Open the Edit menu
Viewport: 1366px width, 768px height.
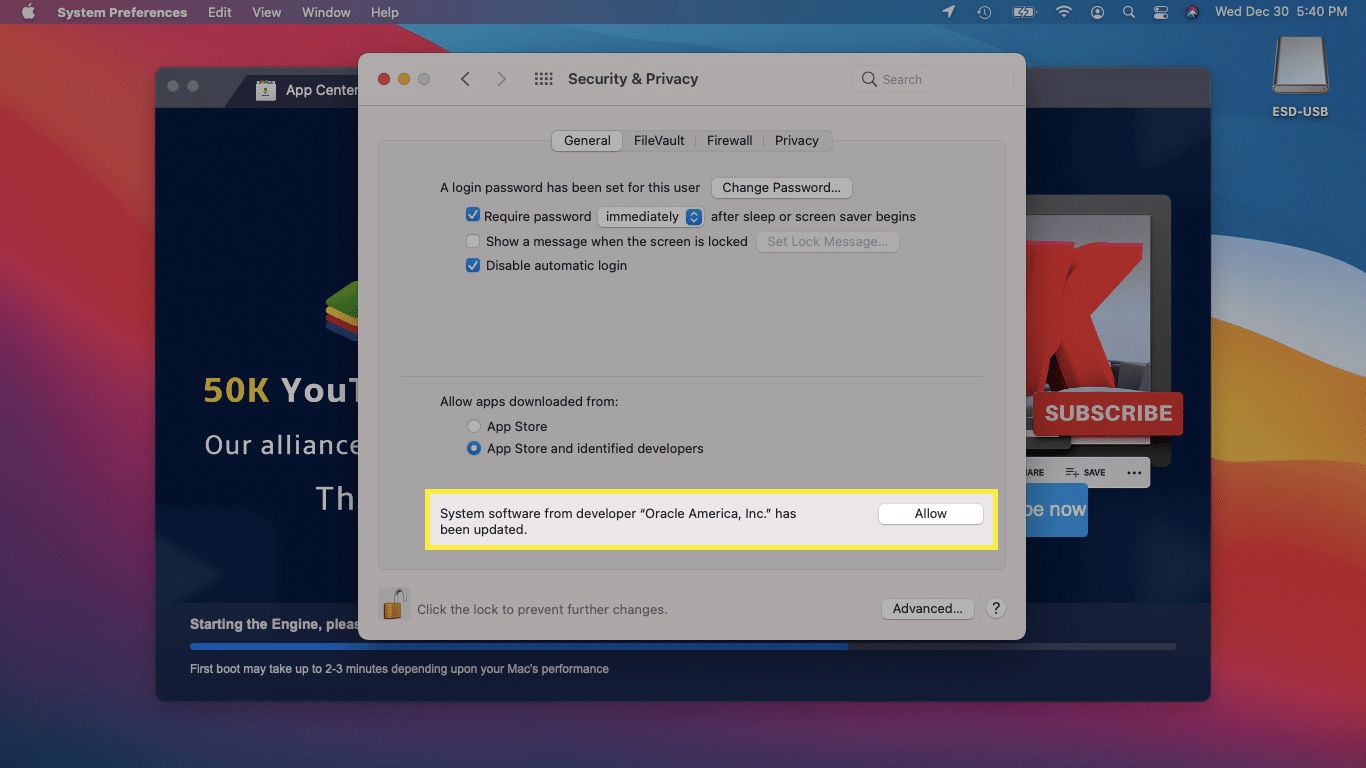pos(220,12)
